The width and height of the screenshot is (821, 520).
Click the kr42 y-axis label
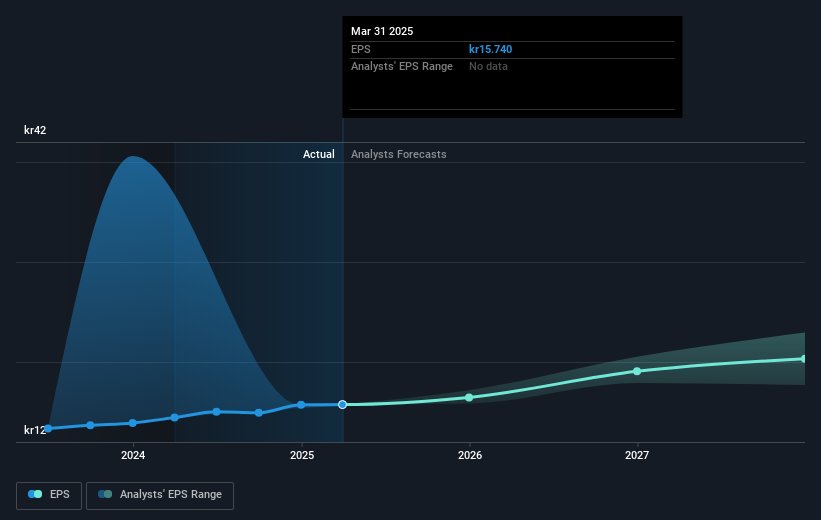(x=35, y=130)
